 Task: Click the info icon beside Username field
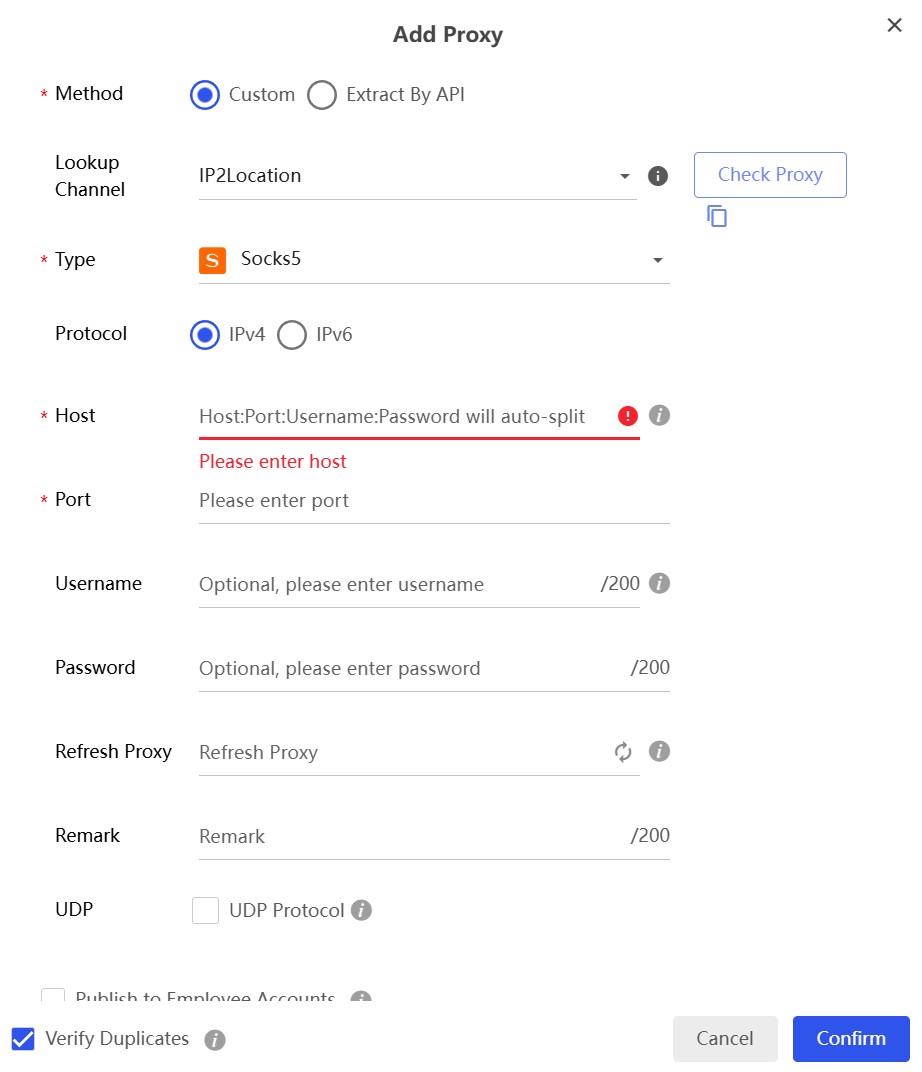(x=659, y=583)
